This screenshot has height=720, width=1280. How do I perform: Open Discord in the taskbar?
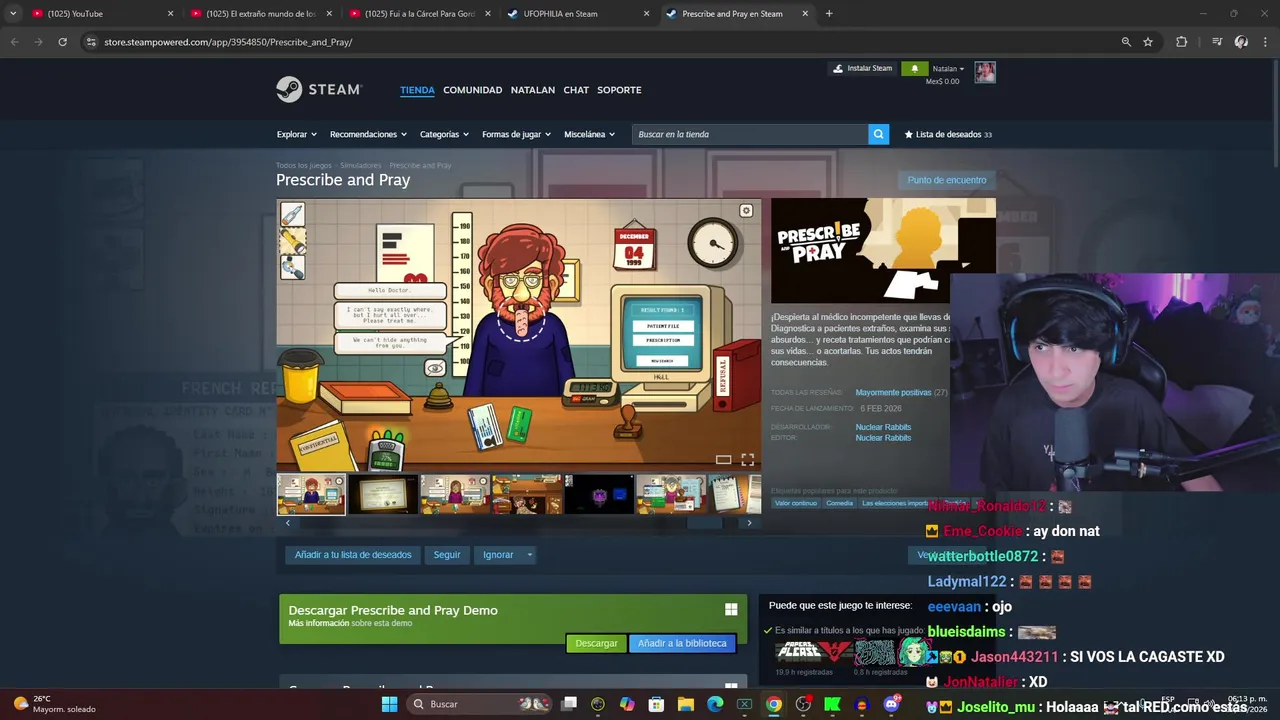(x=891, y=704)
